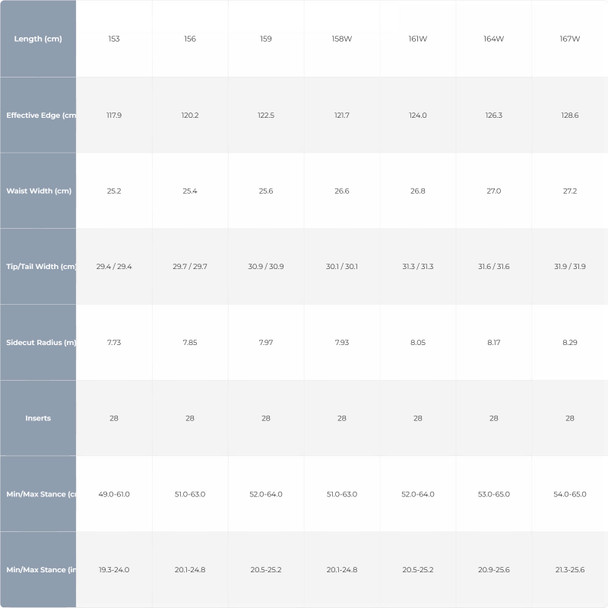Click the 30.9 / 30.9 tip/tail cell

[x=266, y=267]
